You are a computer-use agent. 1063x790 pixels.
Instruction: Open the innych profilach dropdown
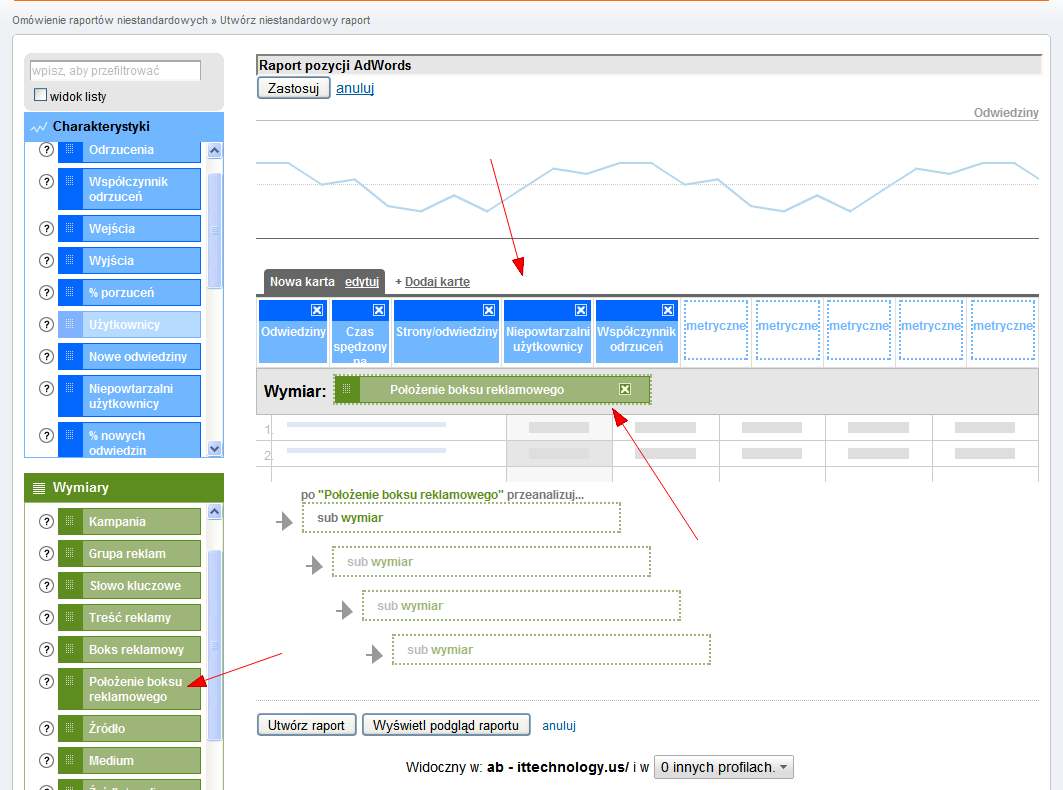[725, 767]
